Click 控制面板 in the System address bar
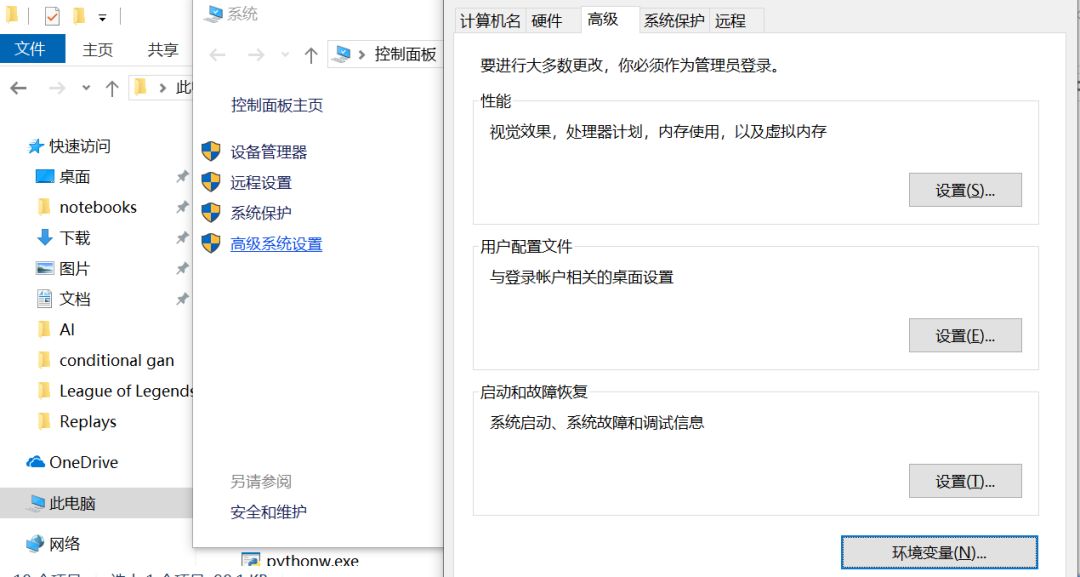Viewport: 1080px width, 577px height. click(406, 54)
